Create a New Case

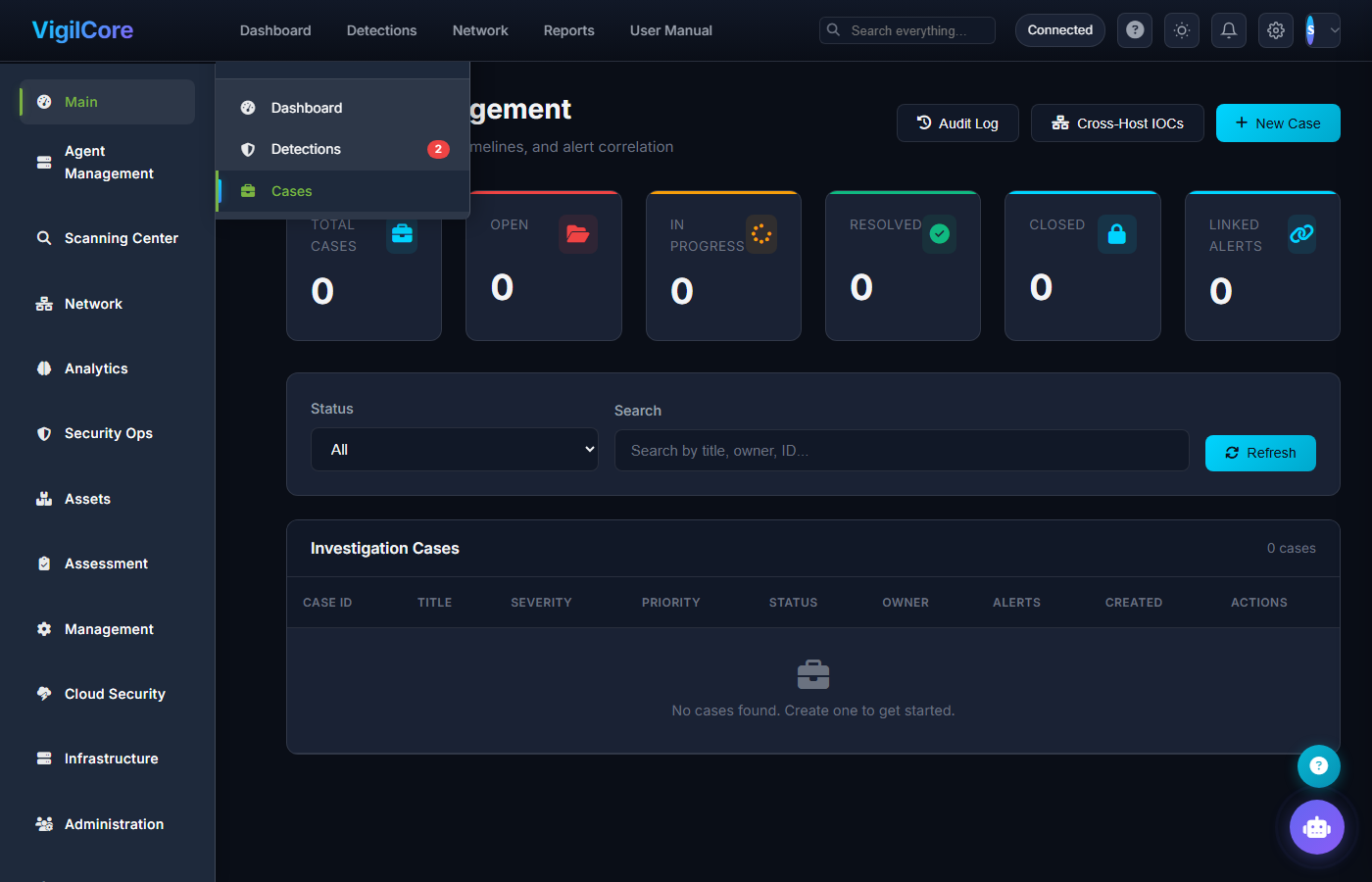[x=1278, y=123]
